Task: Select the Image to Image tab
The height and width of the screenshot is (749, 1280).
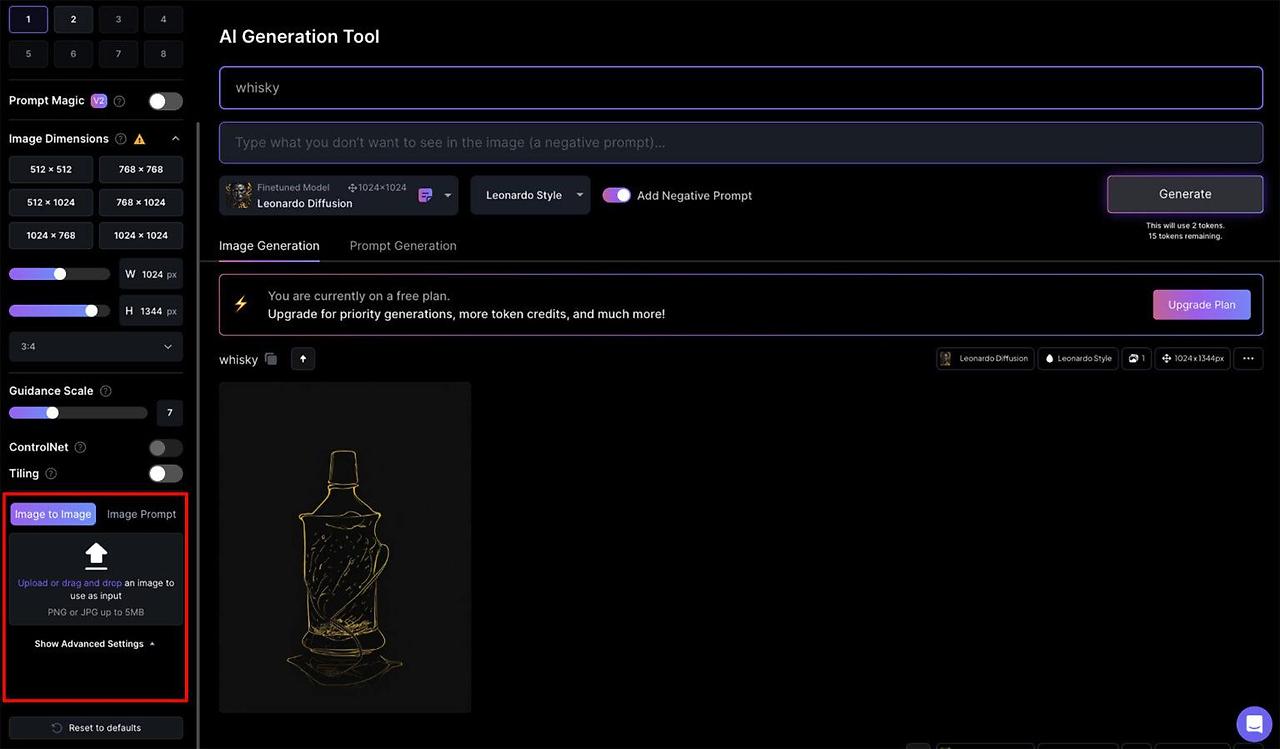Action: (x=53, y=514)
